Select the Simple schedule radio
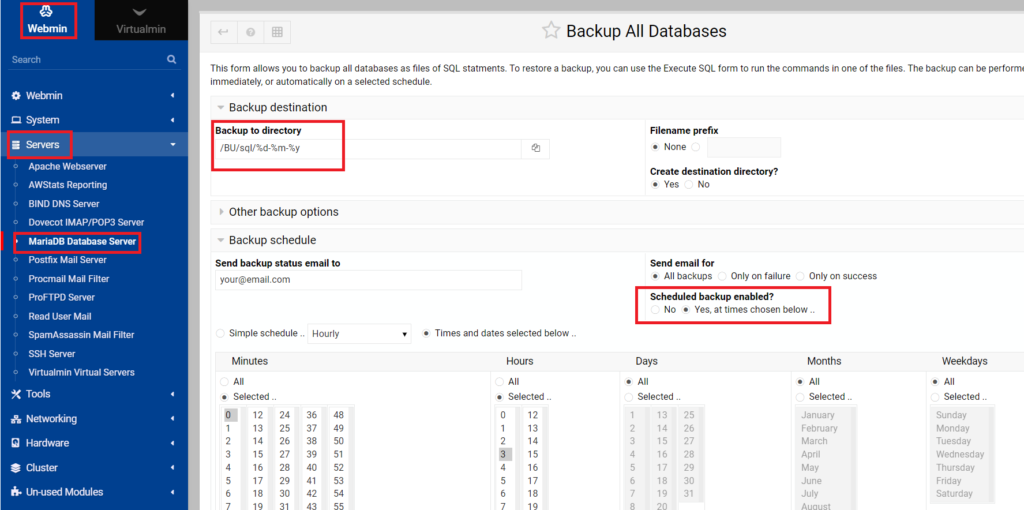 (220, 333)
